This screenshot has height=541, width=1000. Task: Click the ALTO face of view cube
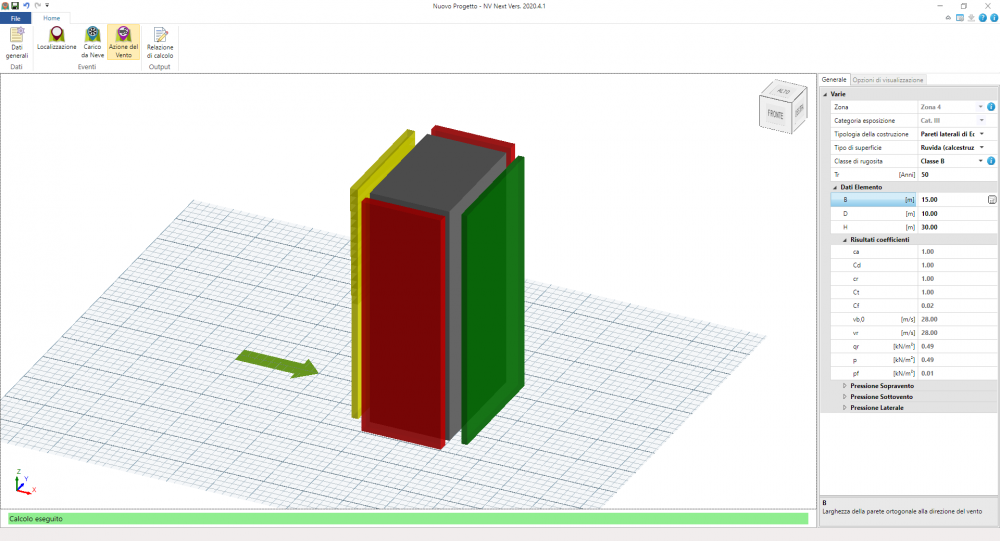(x=784, y=91)
